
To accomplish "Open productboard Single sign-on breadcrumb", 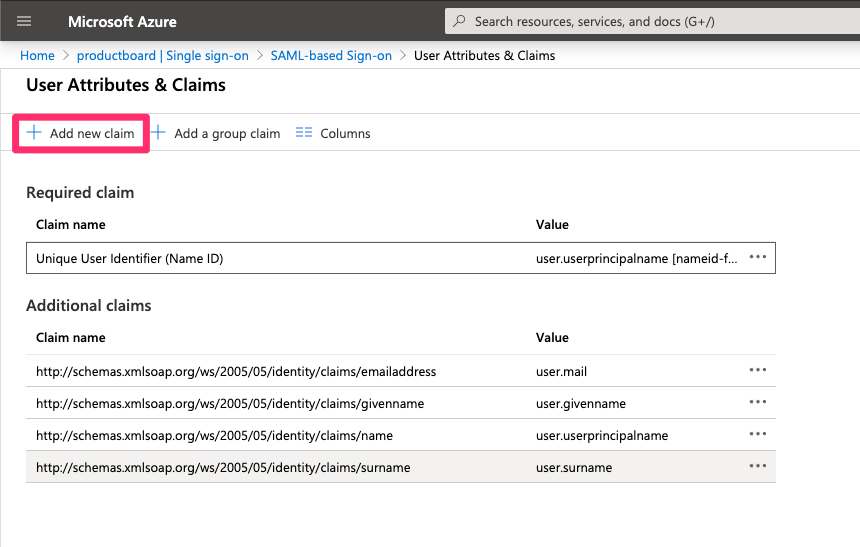I will pyautogui.click(x=162, y=56).
